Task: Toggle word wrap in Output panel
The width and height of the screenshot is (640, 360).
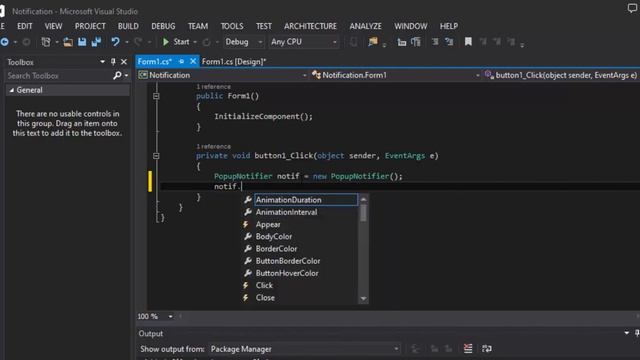Action: tap(487, 349)
